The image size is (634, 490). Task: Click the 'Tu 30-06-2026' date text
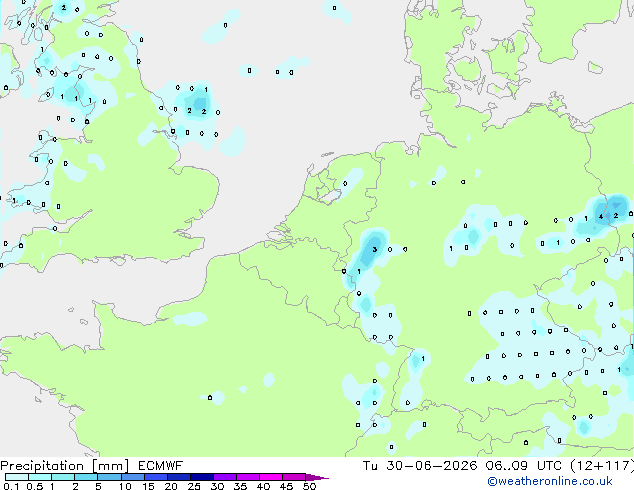420,466
